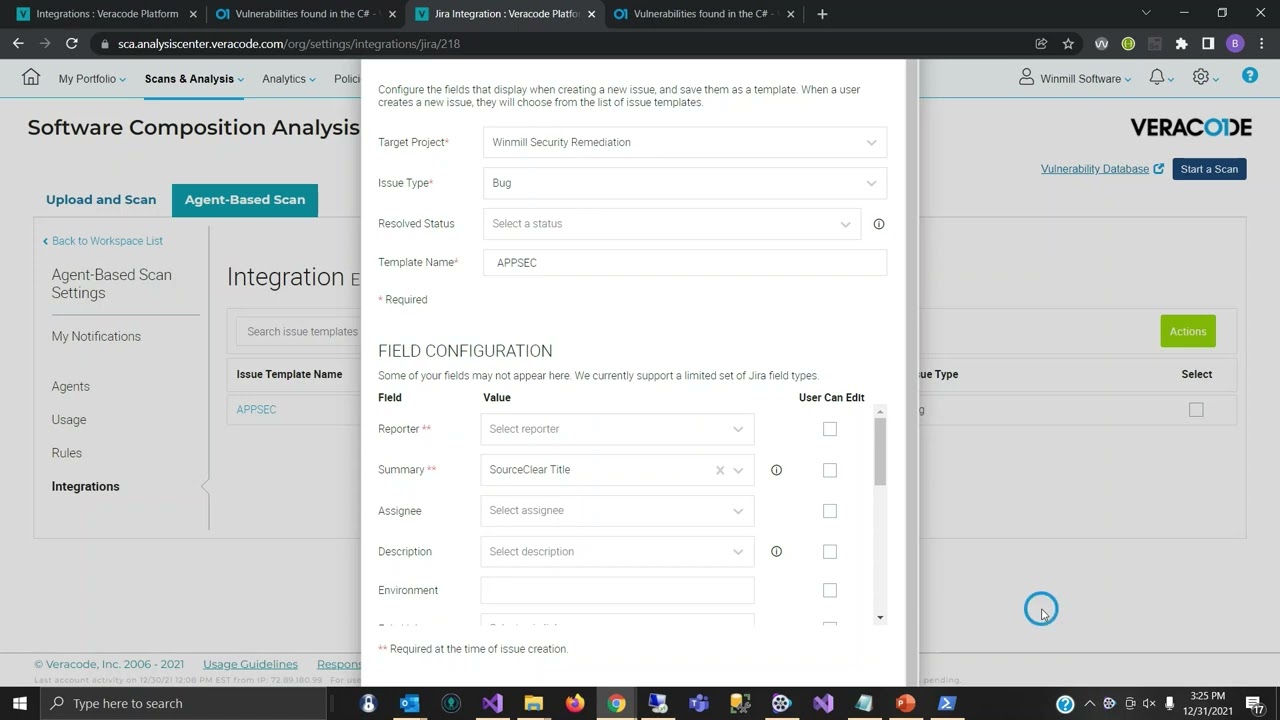Open the new tab plus button

click(822, 14)
